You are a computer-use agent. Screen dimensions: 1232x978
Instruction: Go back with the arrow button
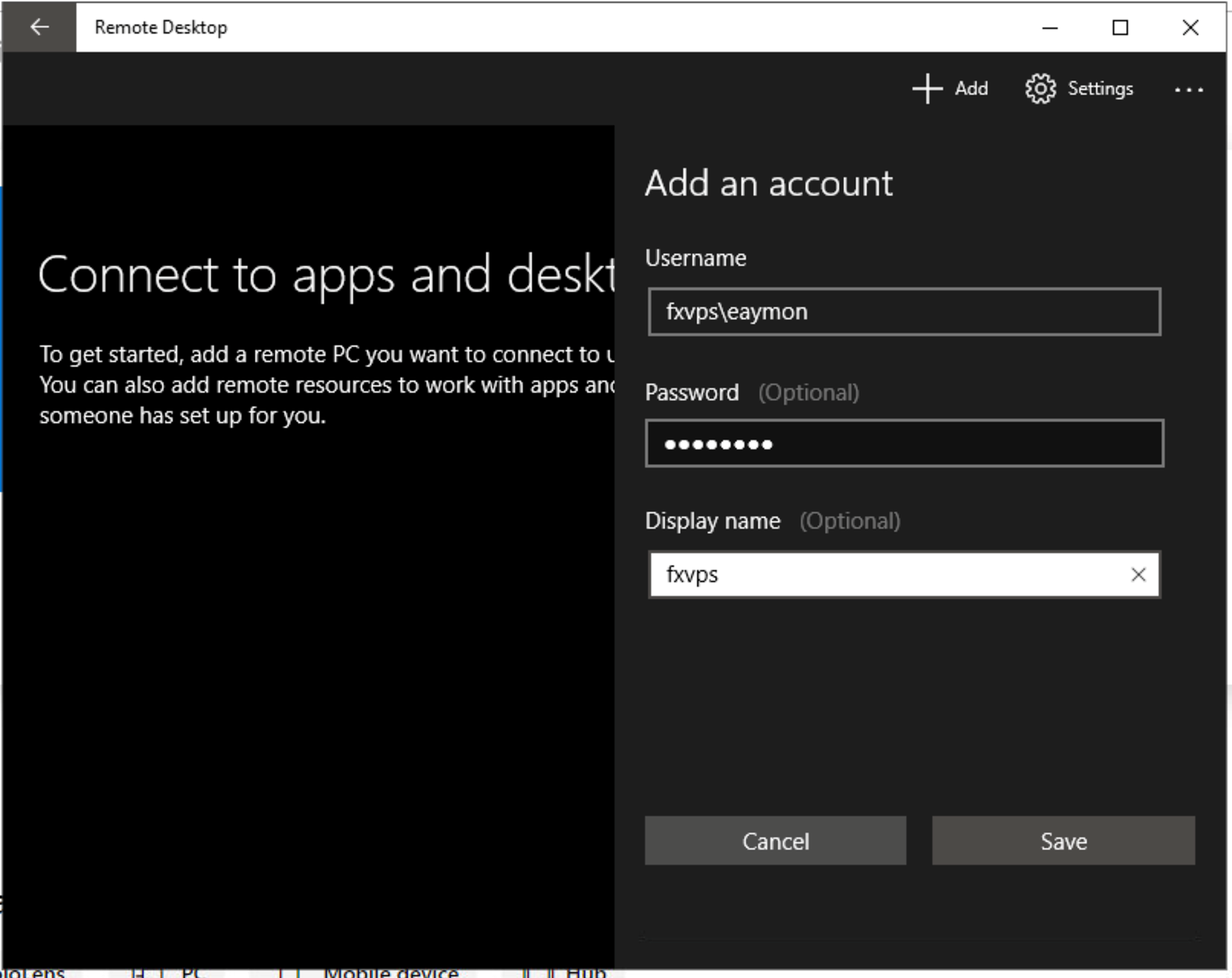[x=39, y=28]
